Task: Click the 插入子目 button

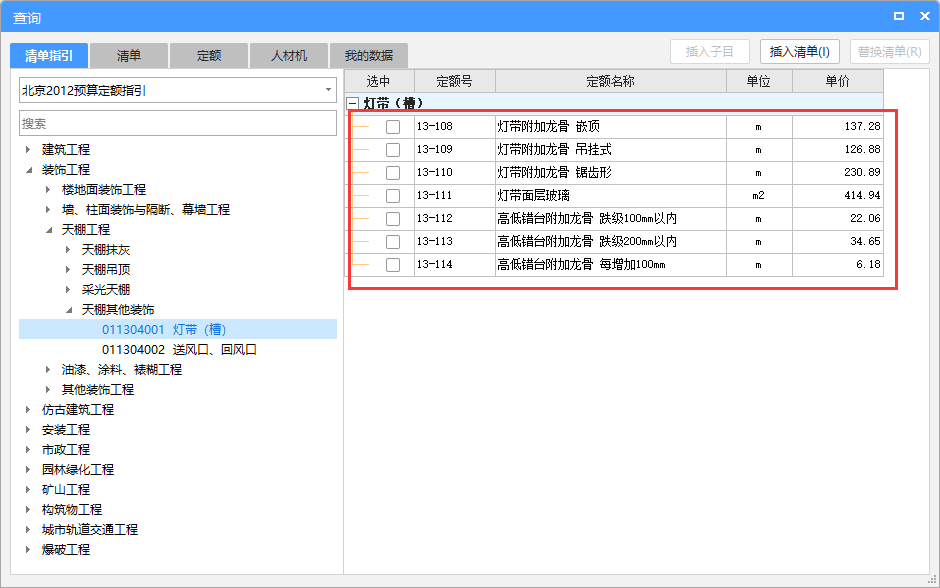Action: [710, 52]
